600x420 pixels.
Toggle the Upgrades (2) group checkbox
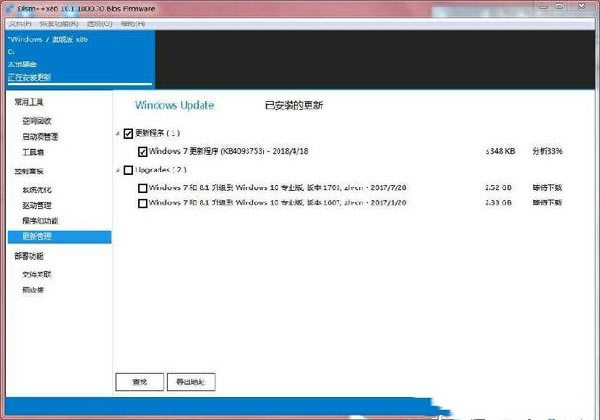pyautogui.click(x=128, y=170)
